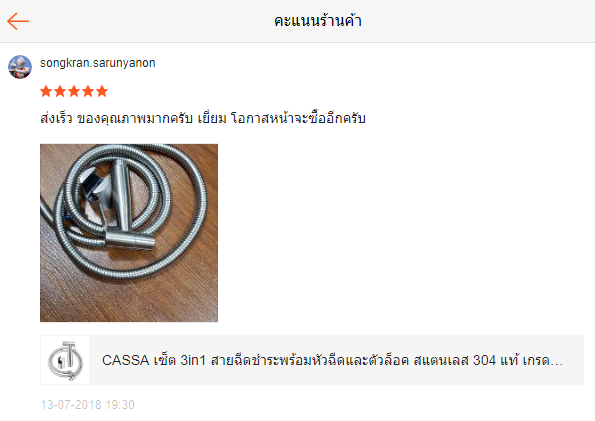This screenshot has height=421, width=595.
Task: Enlarge the review photo of the hose
Action: click(x=129, y=233)
